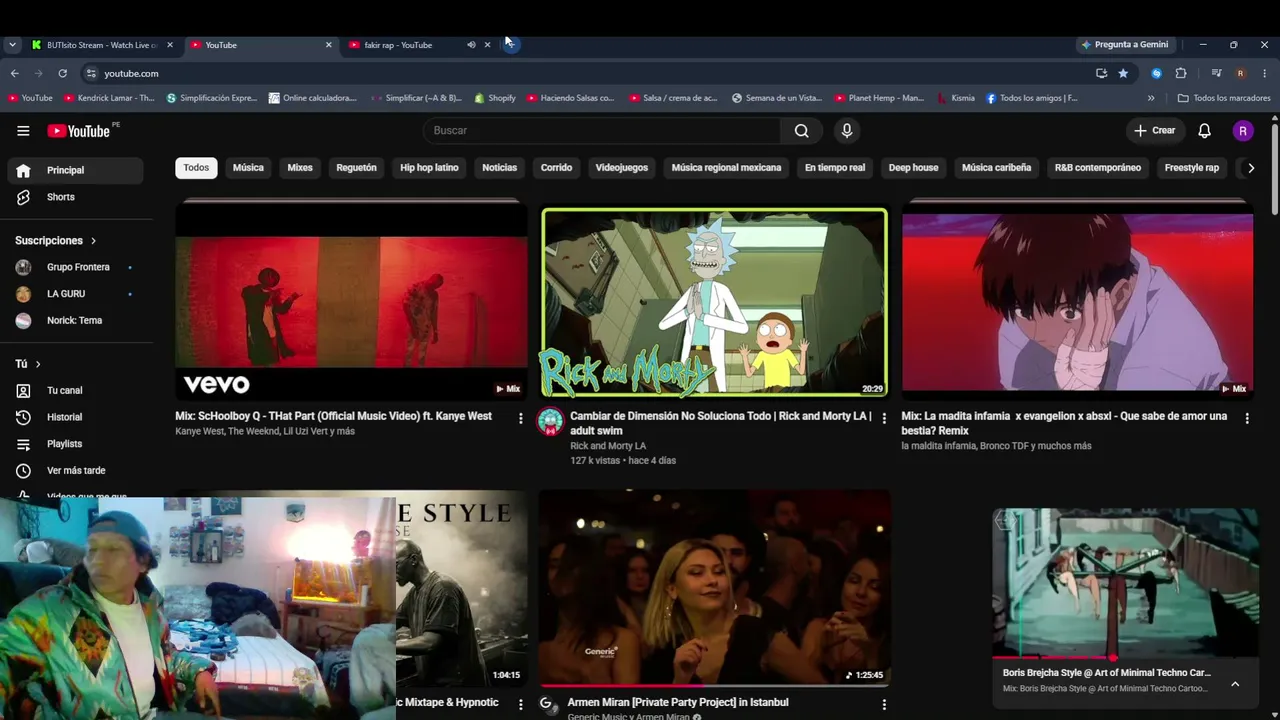Open the Norick: Tema subscription
The height and width of the screenshot is (720, 1280).
(x=75, y=320)
